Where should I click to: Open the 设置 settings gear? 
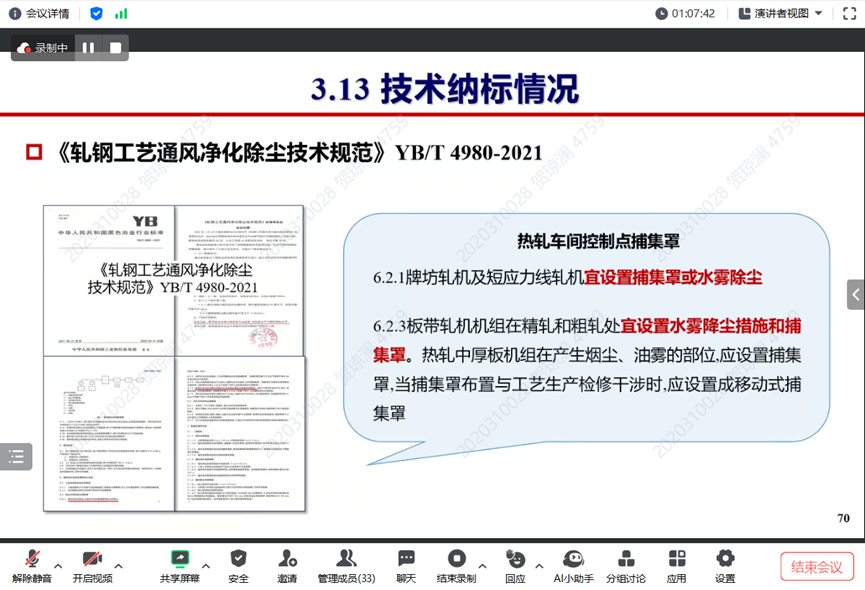[725, 559]
